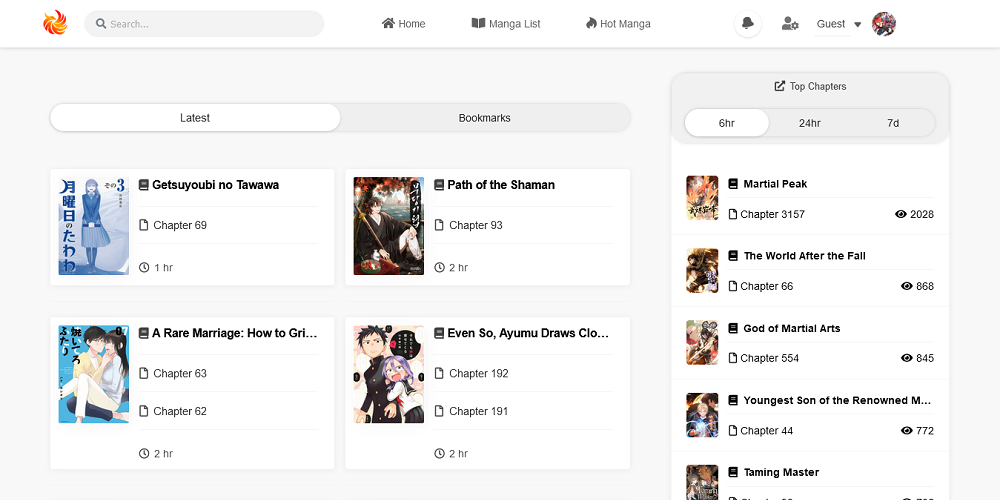
Task: Click the clock icon in Getsuyoubi no Tawawa card
Action: click(144, 267)
